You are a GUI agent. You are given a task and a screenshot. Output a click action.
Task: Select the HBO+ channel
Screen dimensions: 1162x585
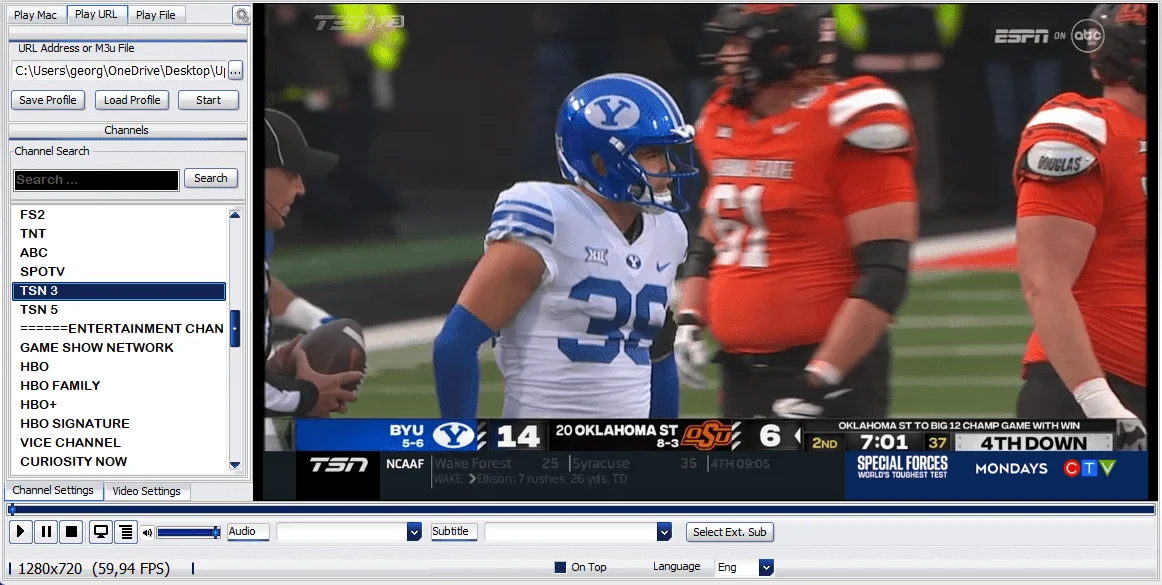pyautogui.click(x=119, y=405)
